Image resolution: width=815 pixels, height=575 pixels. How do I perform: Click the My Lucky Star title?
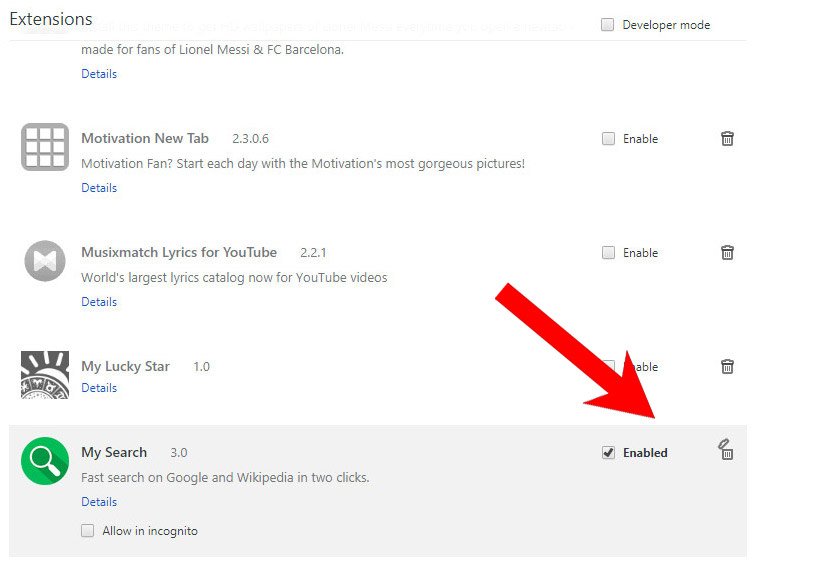click(x=125, y=367)
